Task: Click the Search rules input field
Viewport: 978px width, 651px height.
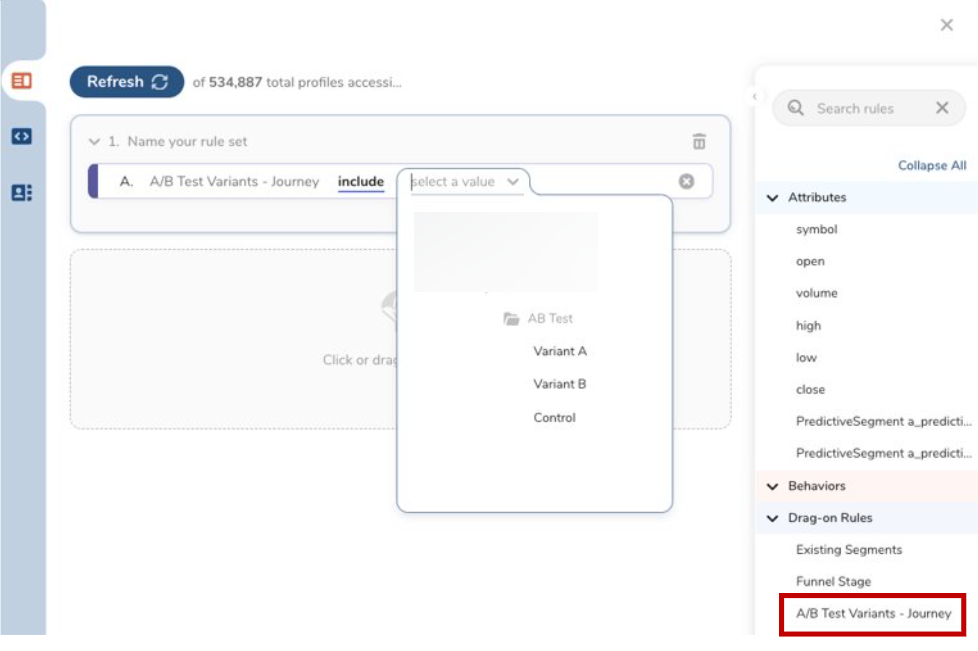Action: (x=860, y=108)
